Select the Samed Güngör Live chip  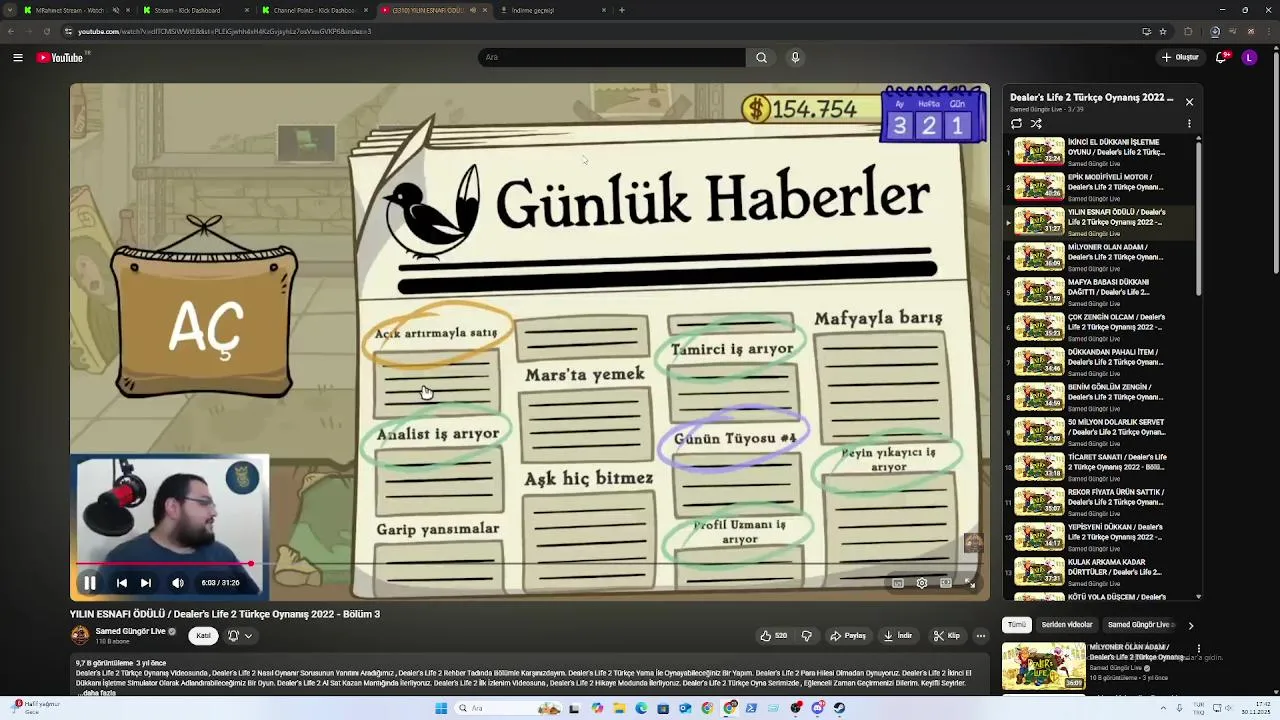1140,625
